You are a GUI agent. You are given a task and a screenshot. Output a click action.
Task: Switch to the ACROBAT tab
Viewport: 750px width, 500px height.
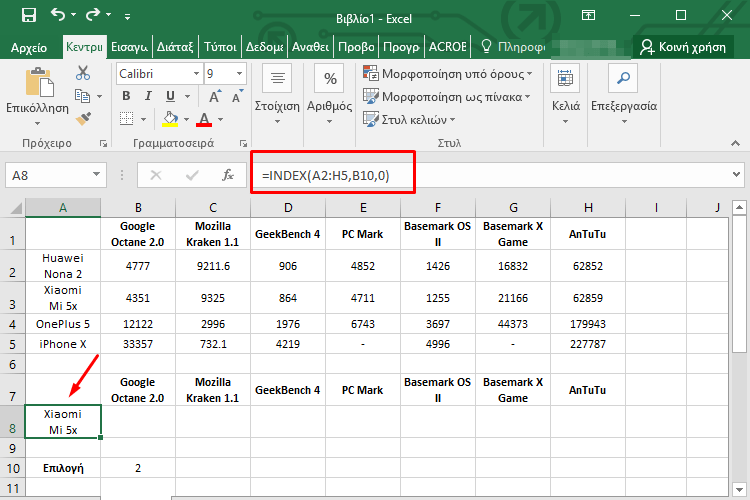pos(447,47)
